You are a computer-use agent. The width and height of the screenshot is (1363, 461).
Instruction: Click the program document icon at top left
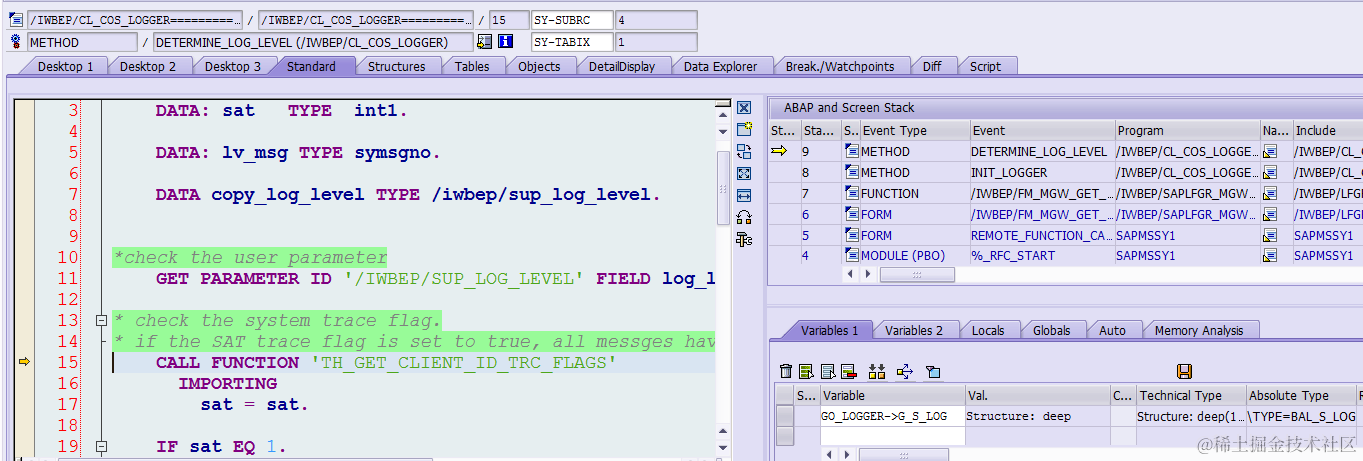[15, 20]
